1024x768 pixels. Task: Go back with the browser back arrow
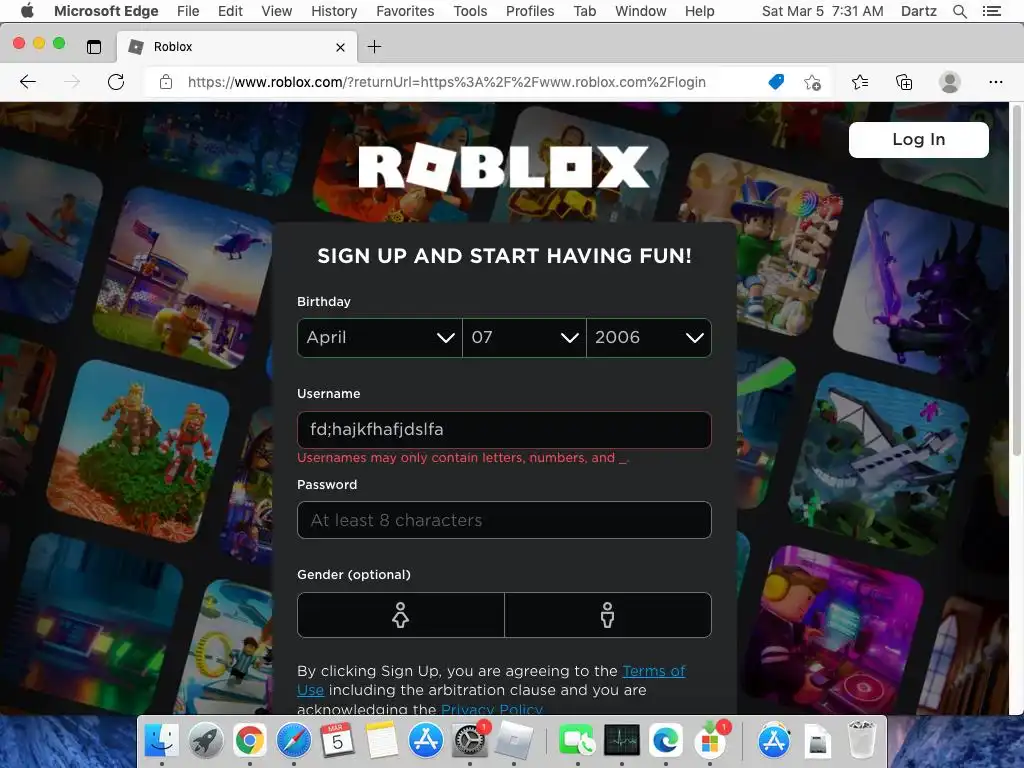pyautogui.click(x=27, y=82)
